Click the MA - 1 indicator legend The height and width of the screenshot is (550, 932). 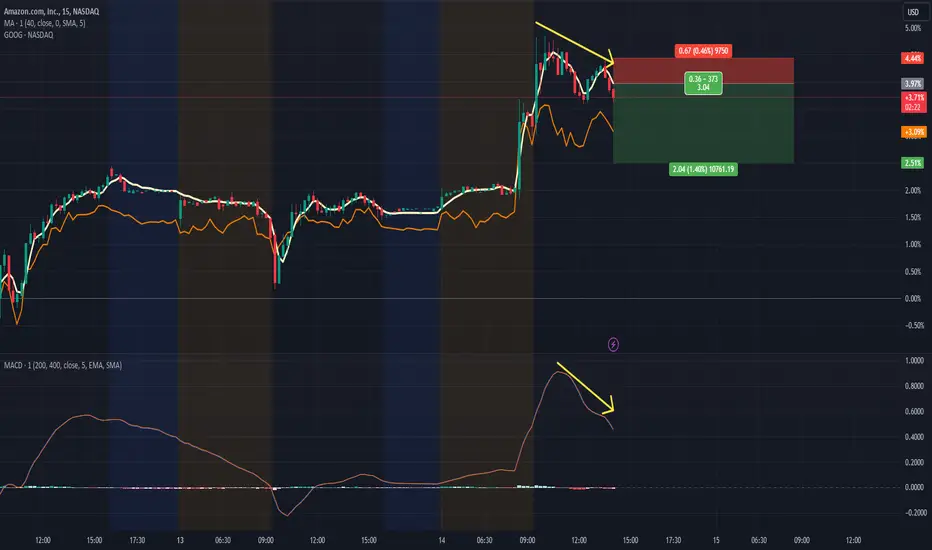45,23
